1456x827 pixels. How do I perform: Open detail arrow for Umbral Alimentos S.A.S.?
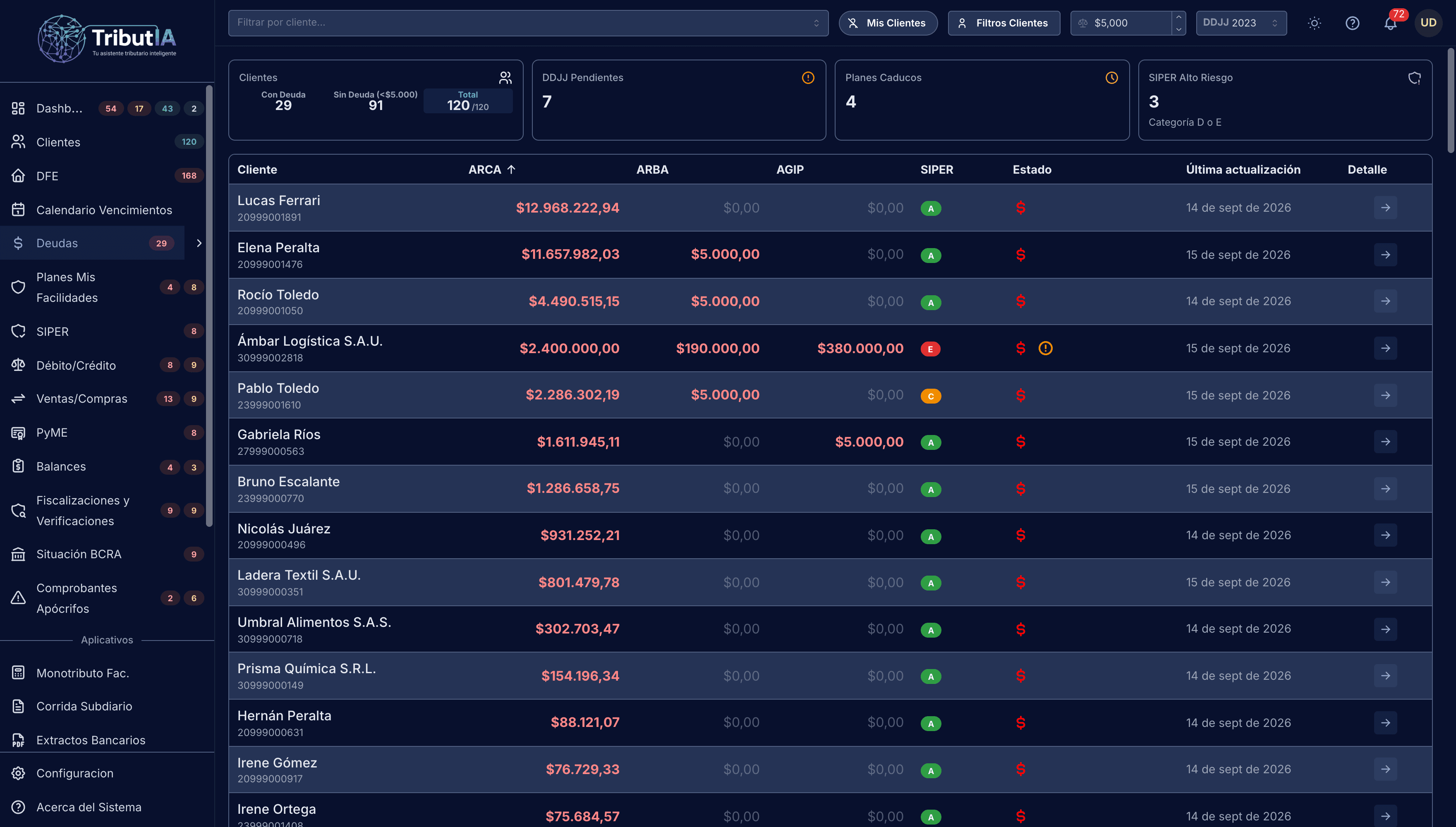(1386, 629)
